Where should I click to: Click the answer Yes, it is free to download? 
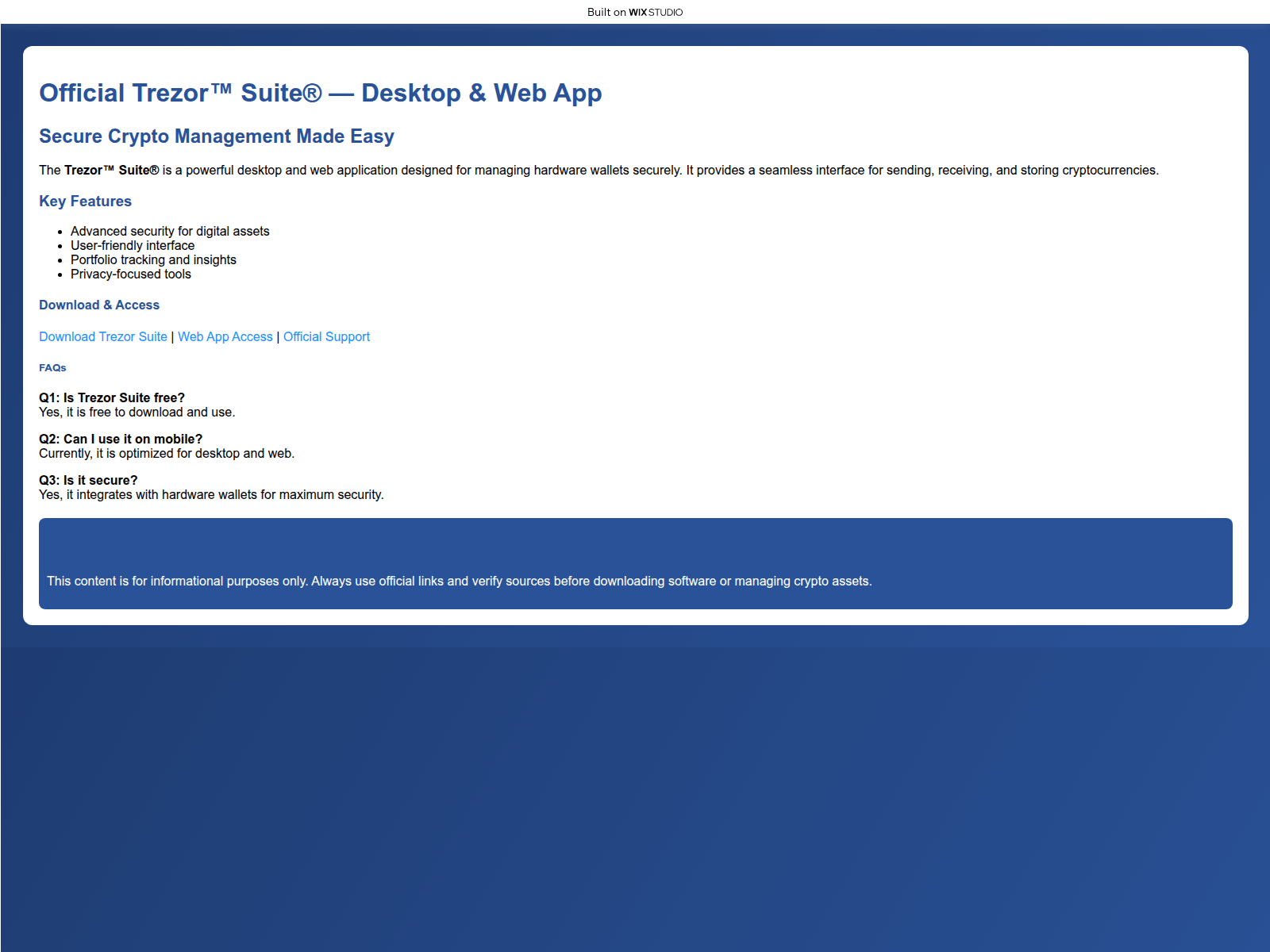click(x=137, y=412)
